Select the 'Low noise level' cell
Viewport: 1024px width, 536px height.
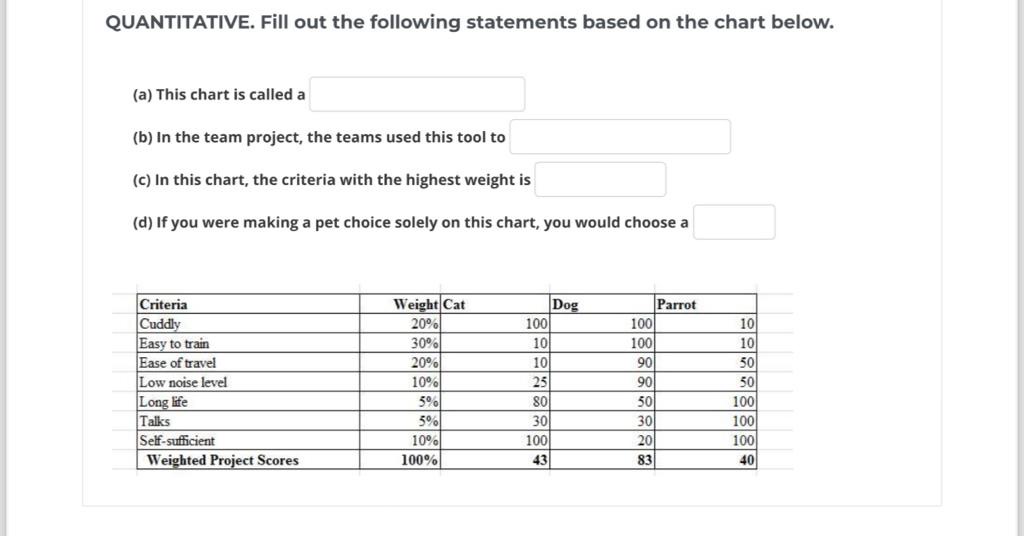tap(248, 383)
